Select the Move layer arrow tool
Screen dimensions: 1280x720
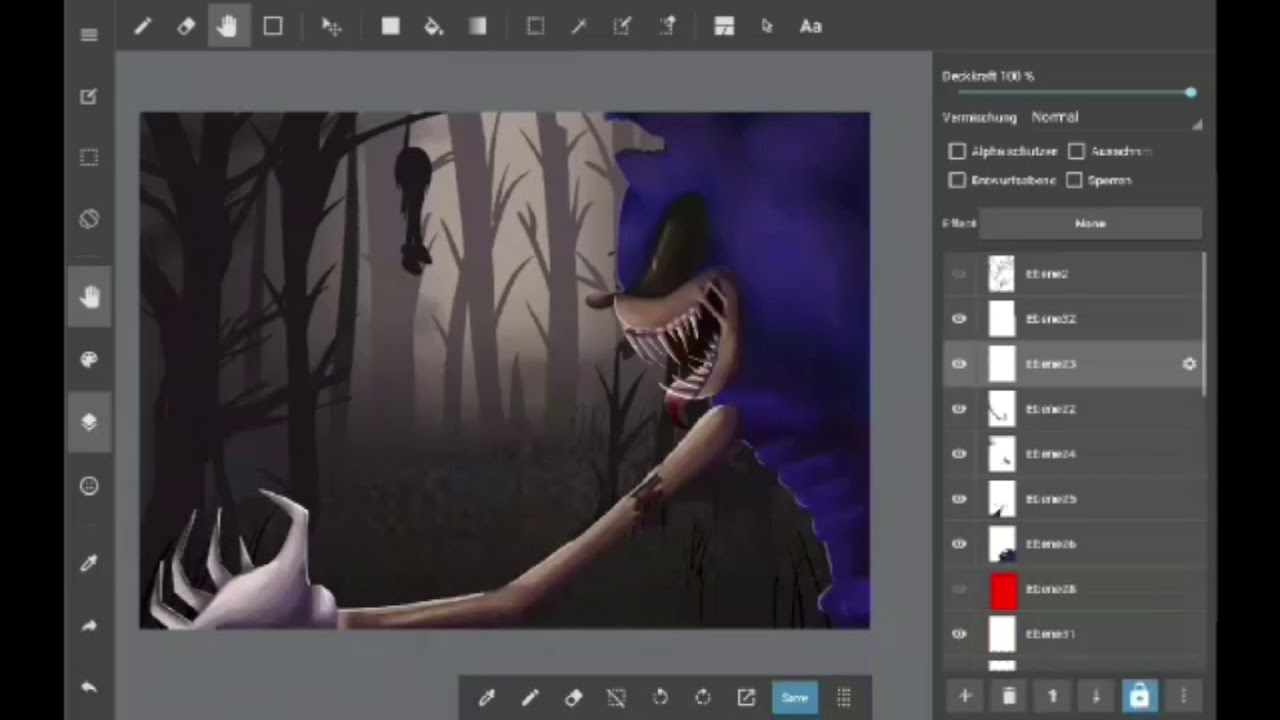point(331,27)
